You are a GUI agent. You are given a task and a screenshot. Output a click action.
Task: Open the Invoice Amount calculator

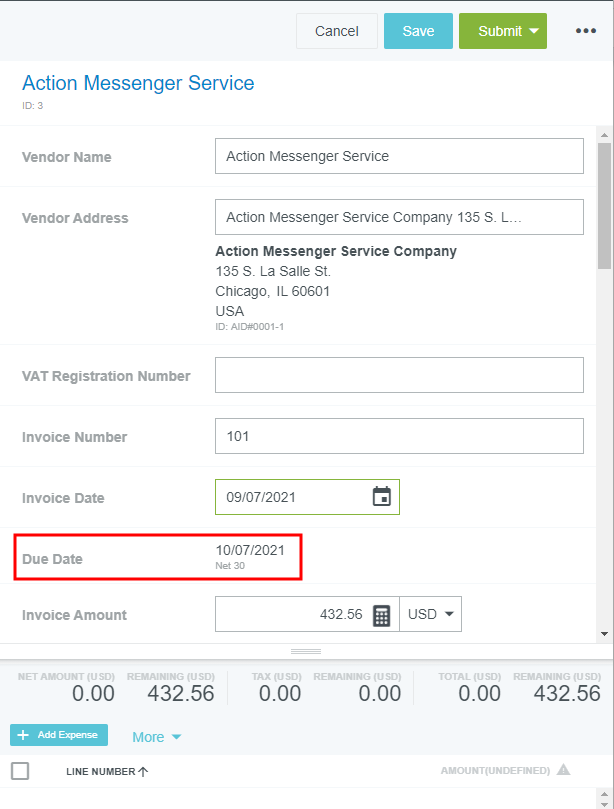(381, 615)
